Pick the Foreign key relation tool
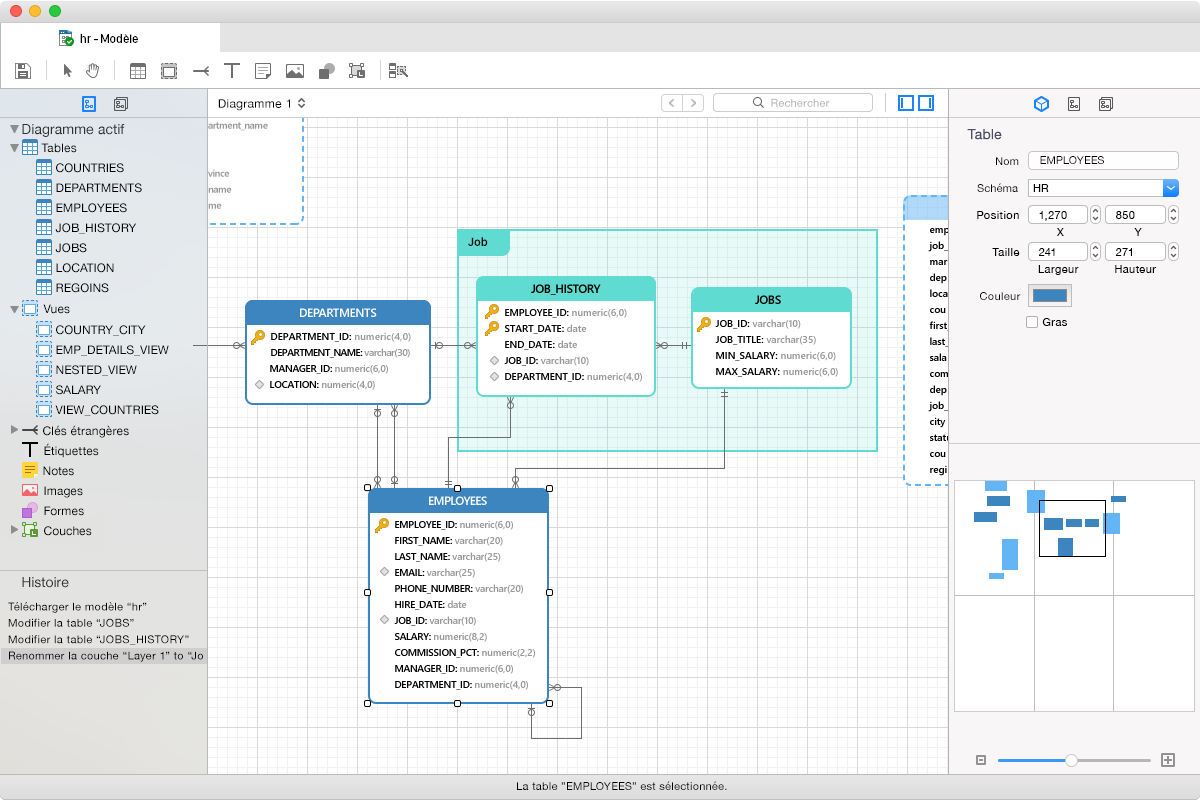Viewport: 1200px width, 800px height. click(x=199, y=70)
